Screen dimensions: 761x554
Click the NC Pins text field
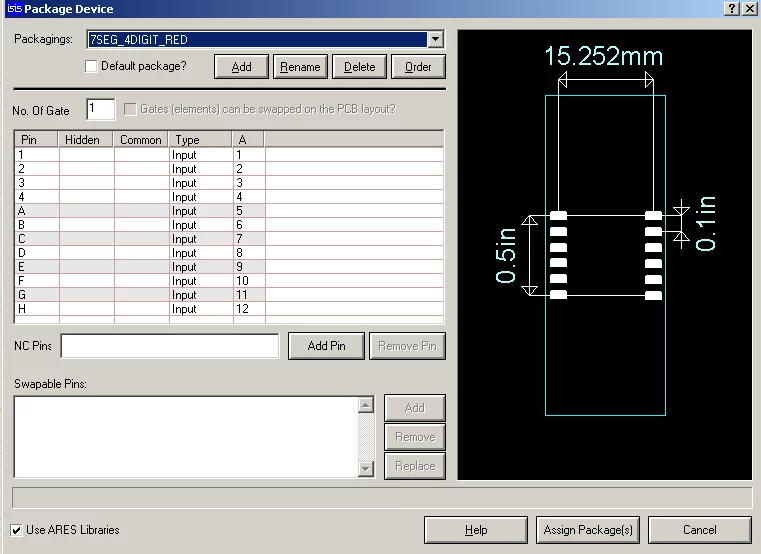(170, 346)
